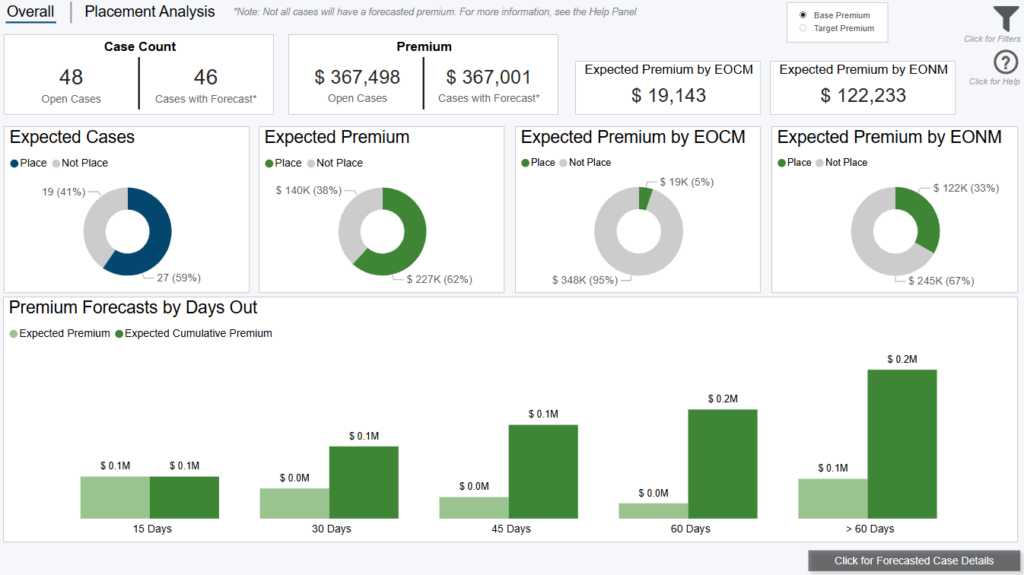Switch to the Overall tab

(30, 12)
